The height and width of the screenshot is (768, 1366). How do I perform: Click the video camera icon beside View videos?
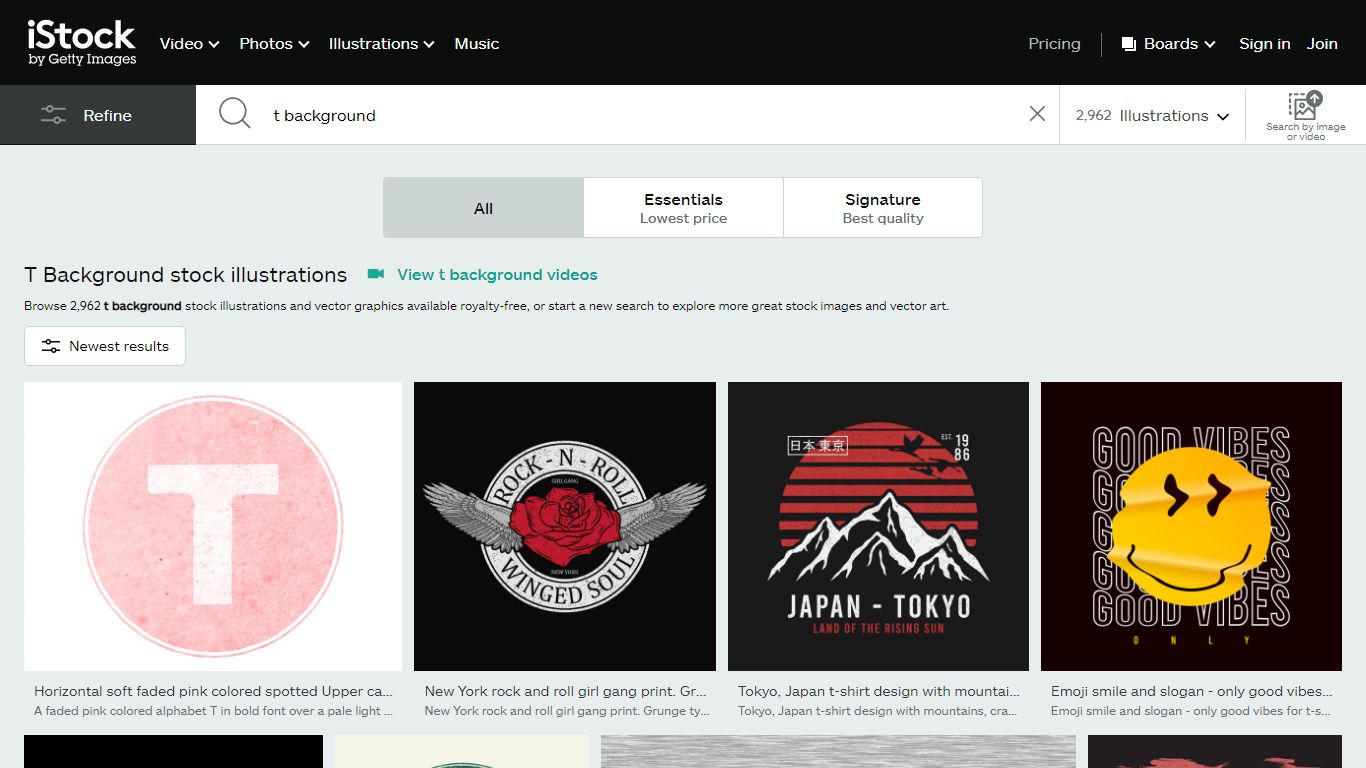376,274
